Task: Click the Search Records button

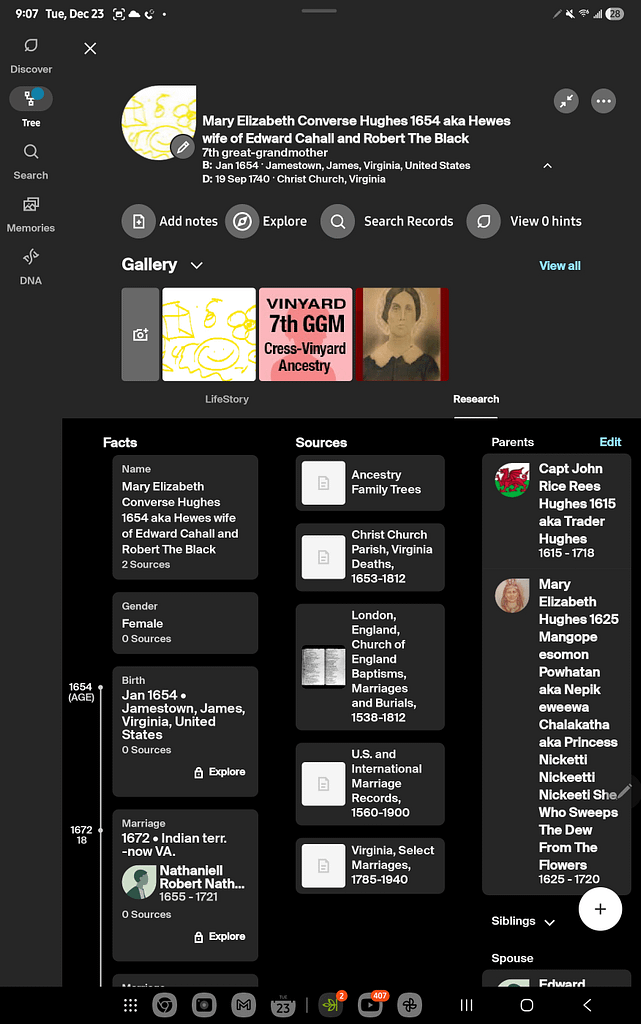Action: tap(388, 221)
